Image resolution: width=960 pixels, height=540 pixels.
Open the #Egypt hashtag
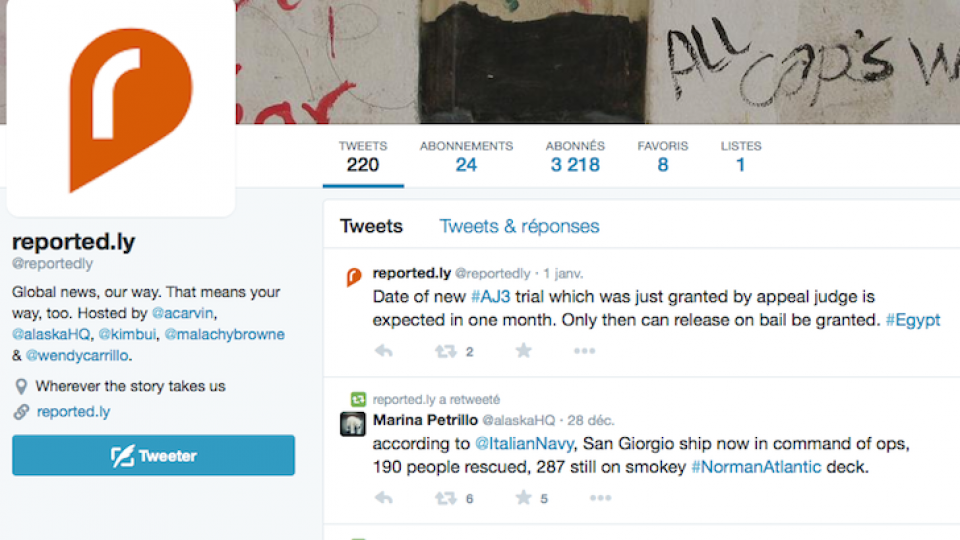[913, 320]
